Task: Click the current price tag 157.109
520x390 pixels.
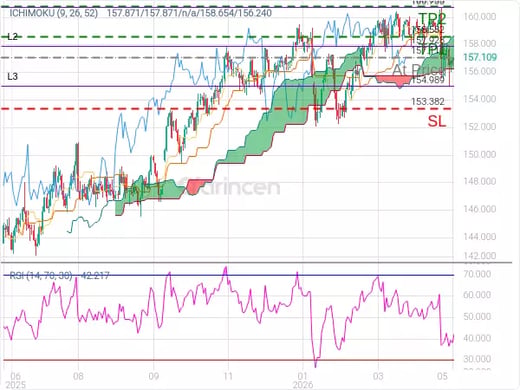Action: point(480,57)
